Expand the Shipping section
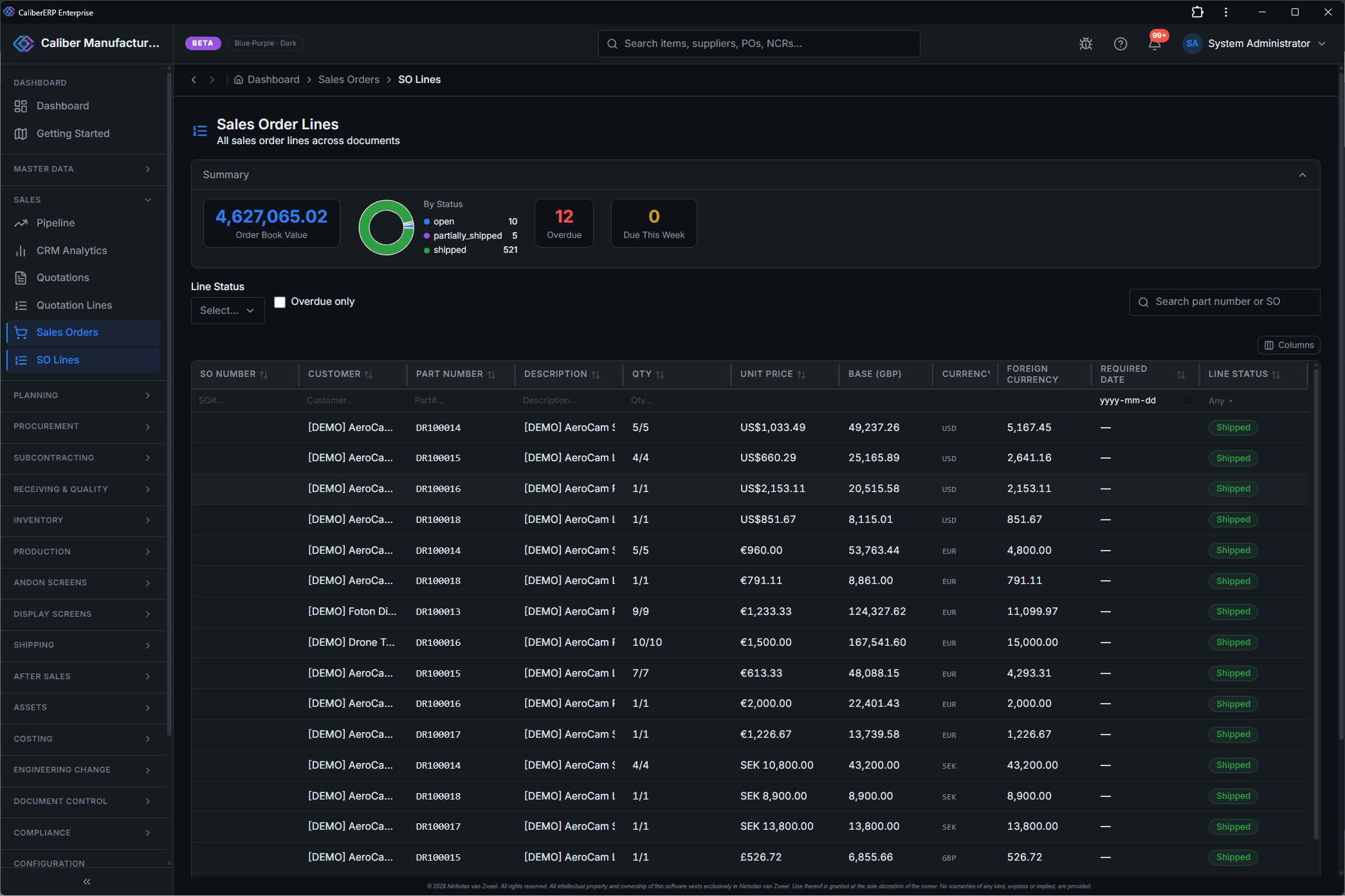Screen dimensions: 1345x896 pyautogui.click(x=84, y=645)
